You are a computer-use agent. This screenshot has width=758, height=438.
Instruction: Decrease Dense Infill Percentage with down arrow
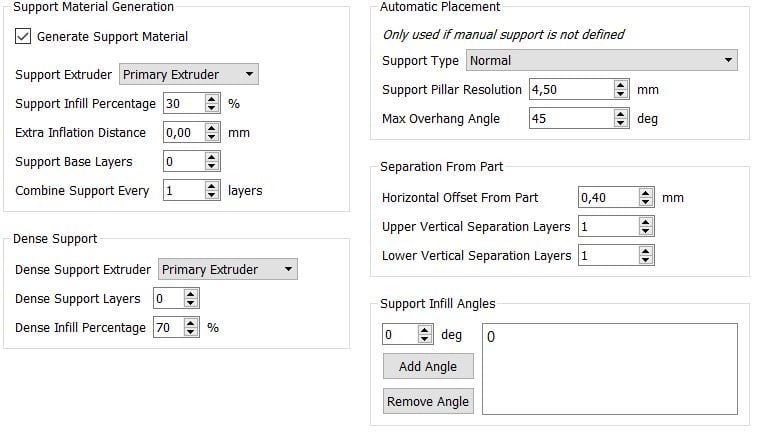click(x=191, y=332)
